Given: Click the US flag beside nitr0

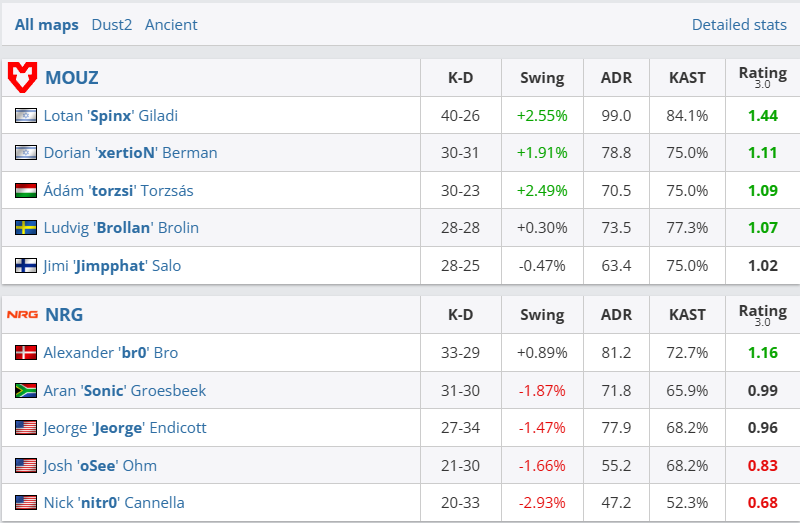Looking at the screenshot, I should pyautogui.click(x=25, y=503).
